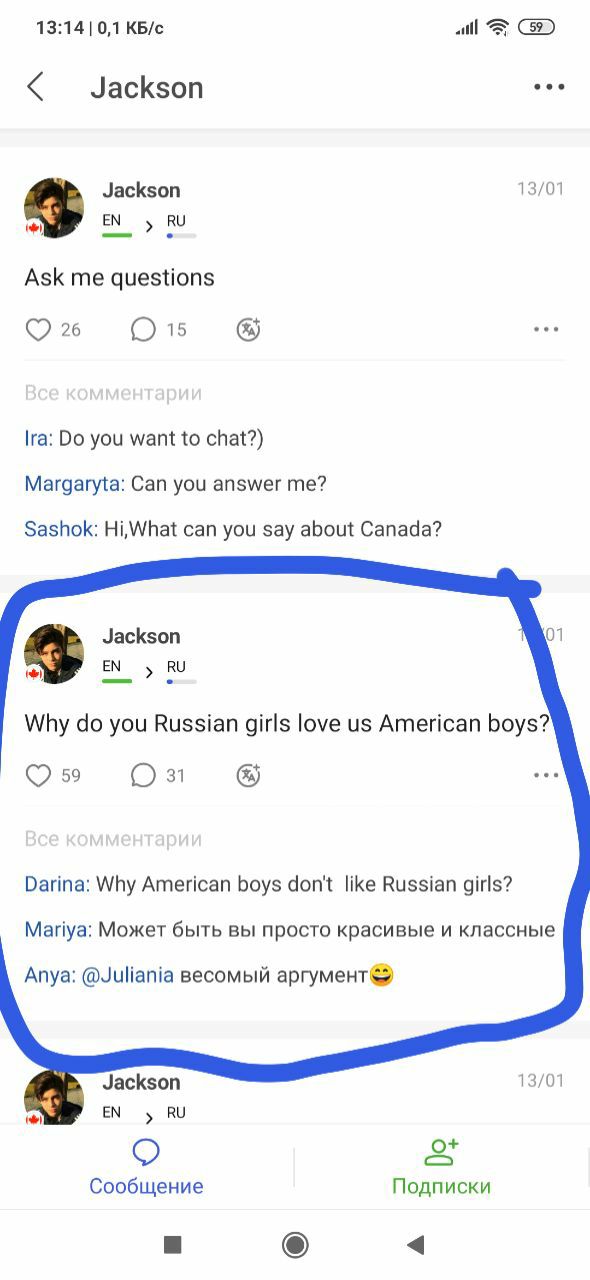Open the three-dot menu in header

coord(549,87)
